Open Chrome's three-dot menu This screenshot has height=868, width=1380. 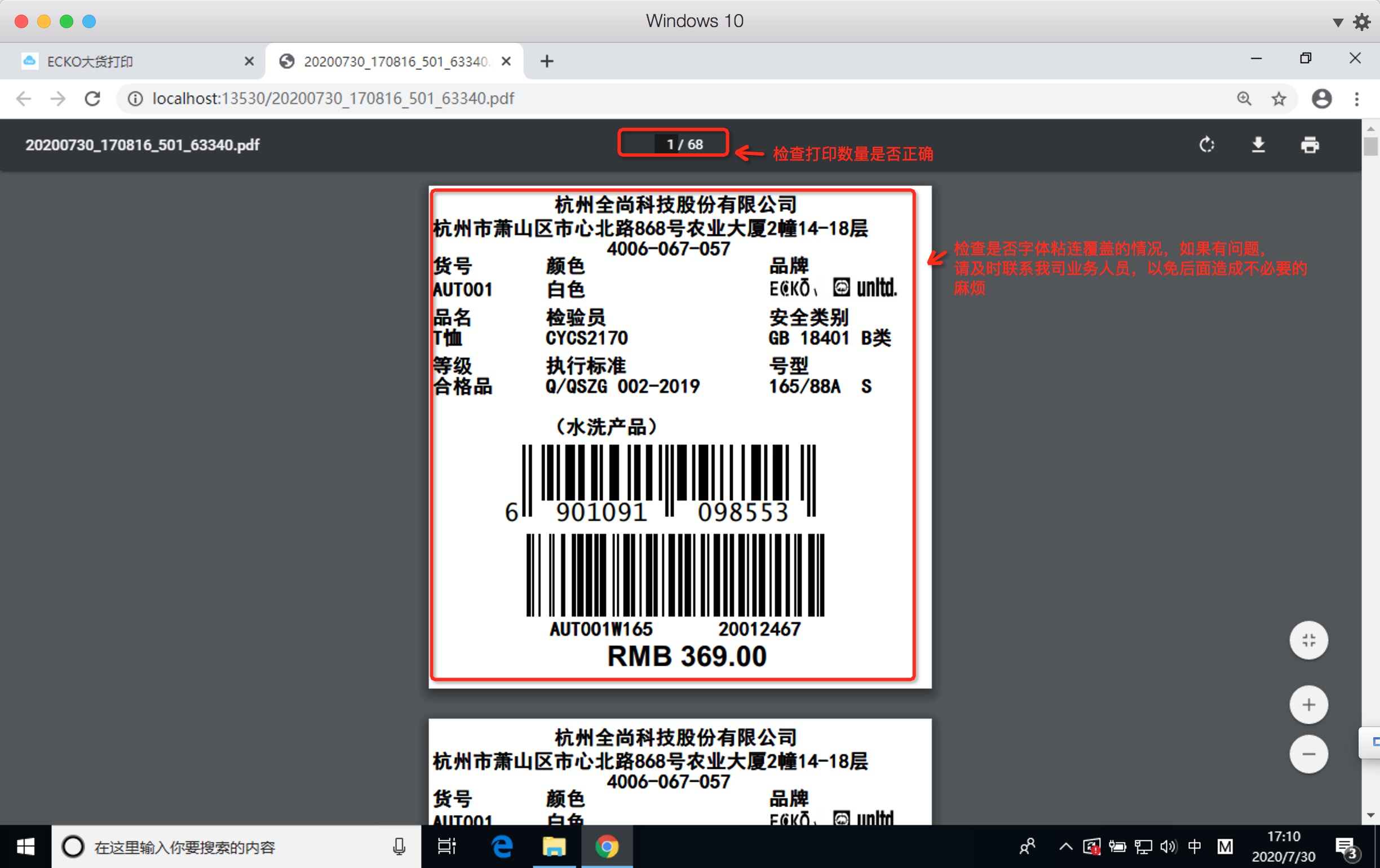(1356, 99)
